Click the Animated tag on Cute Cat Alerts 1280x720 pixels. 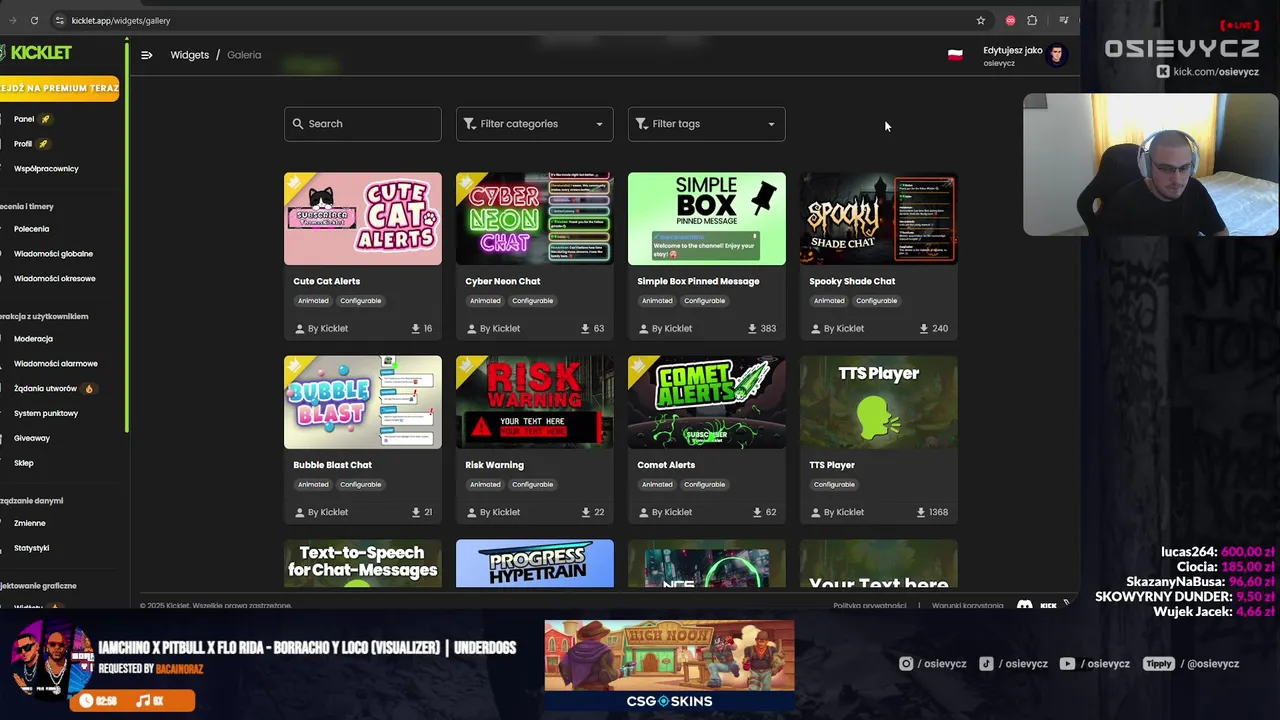click(x=313, y=301)
